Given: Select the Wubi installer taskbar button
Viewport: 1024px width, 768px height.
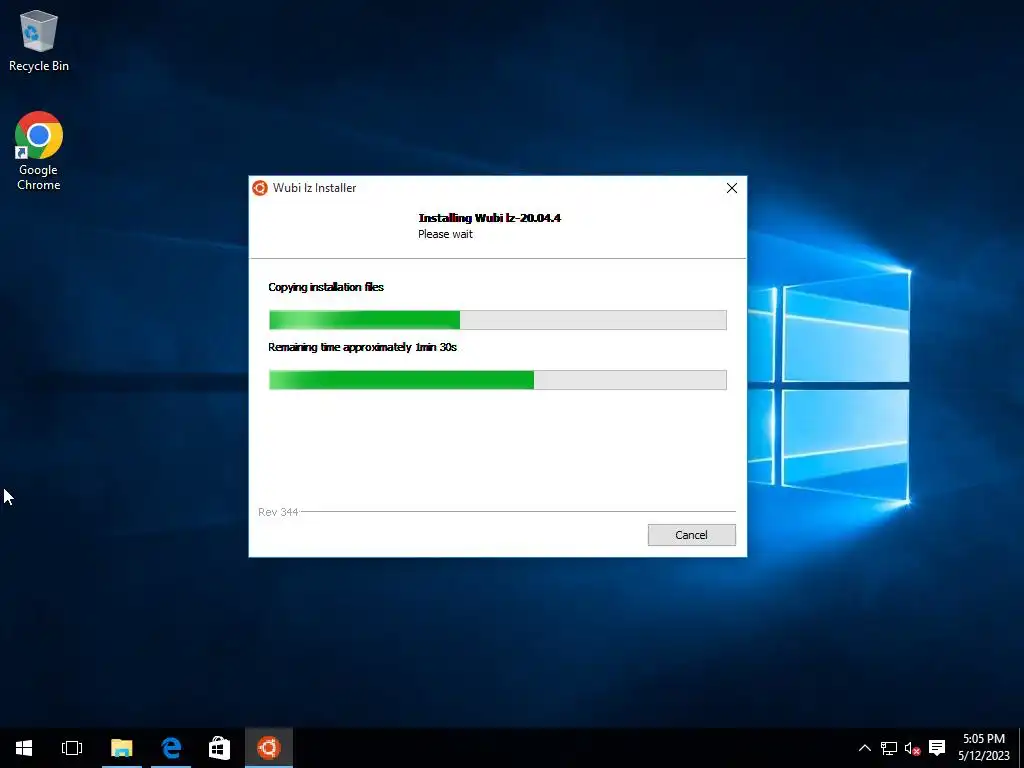Looking at the screenshot, I should [269, 748].
